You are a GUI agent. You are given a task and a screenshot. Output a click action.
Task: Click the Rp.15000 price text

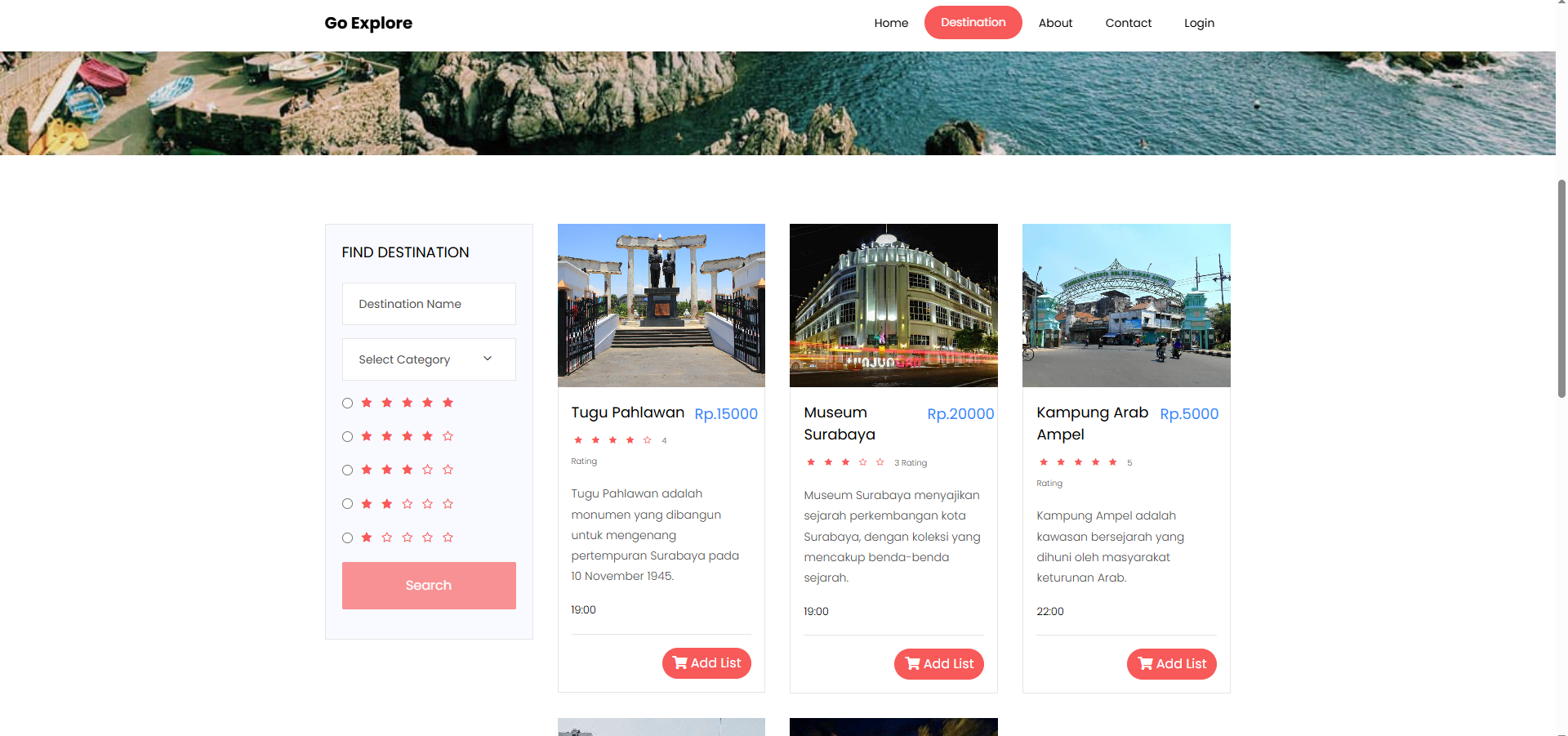(x=726, y=414)
